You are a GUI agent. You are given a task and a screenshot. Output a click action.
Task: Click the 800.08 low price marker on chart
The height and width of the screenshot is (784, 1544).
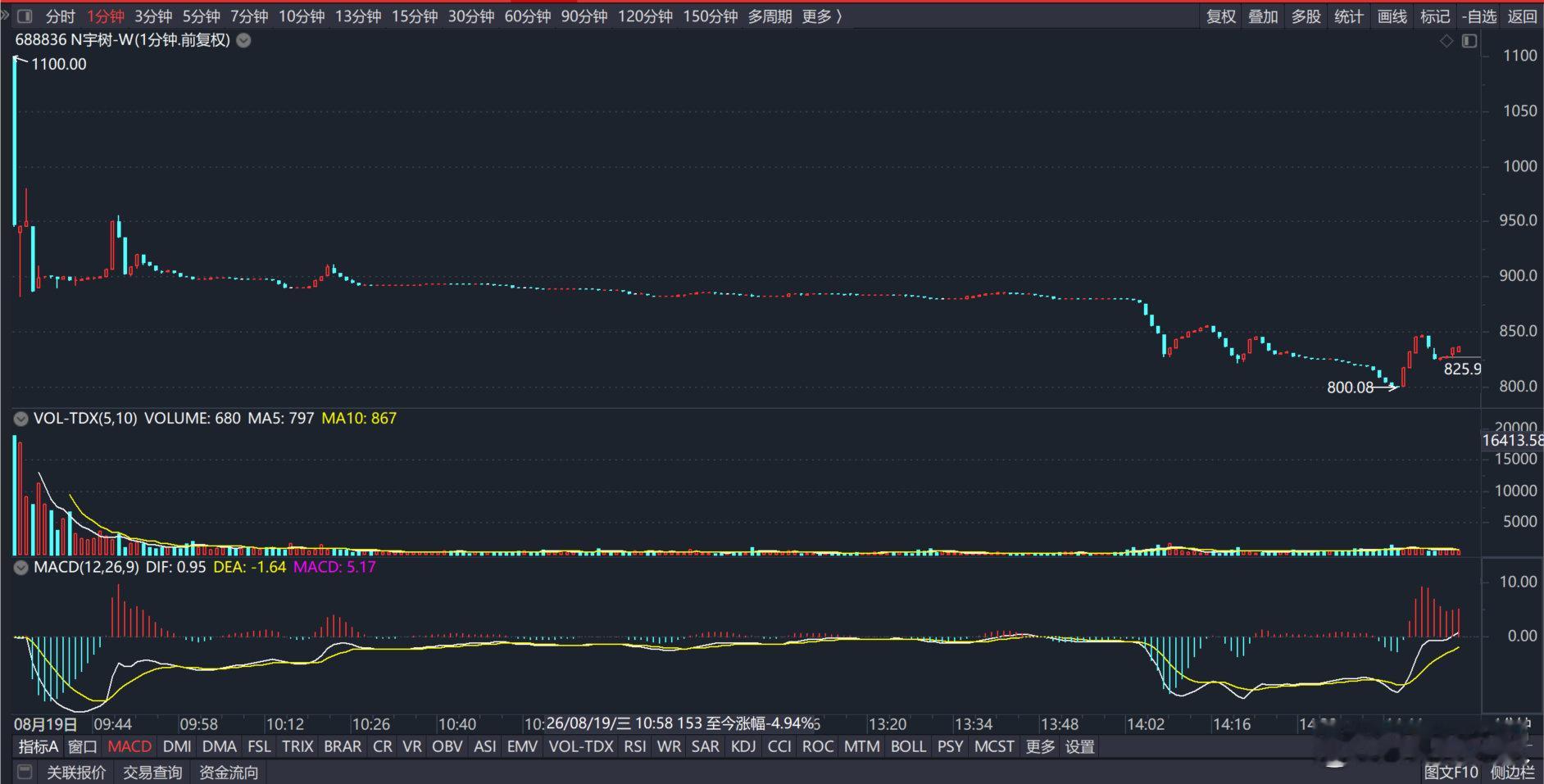coord(1350,387)
